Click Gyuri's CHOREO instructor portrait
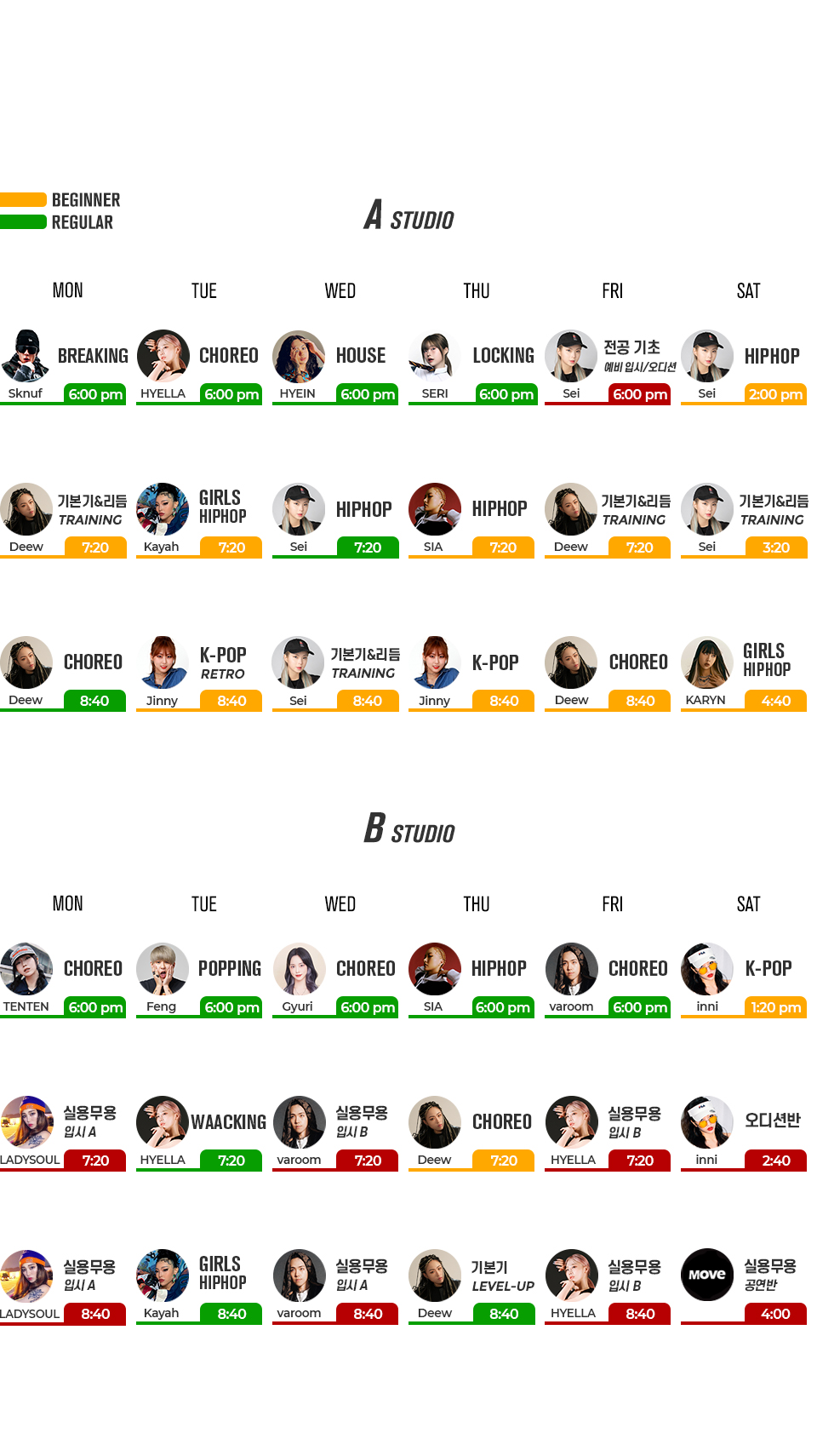 pyautogui.click(x=299, y=969)
